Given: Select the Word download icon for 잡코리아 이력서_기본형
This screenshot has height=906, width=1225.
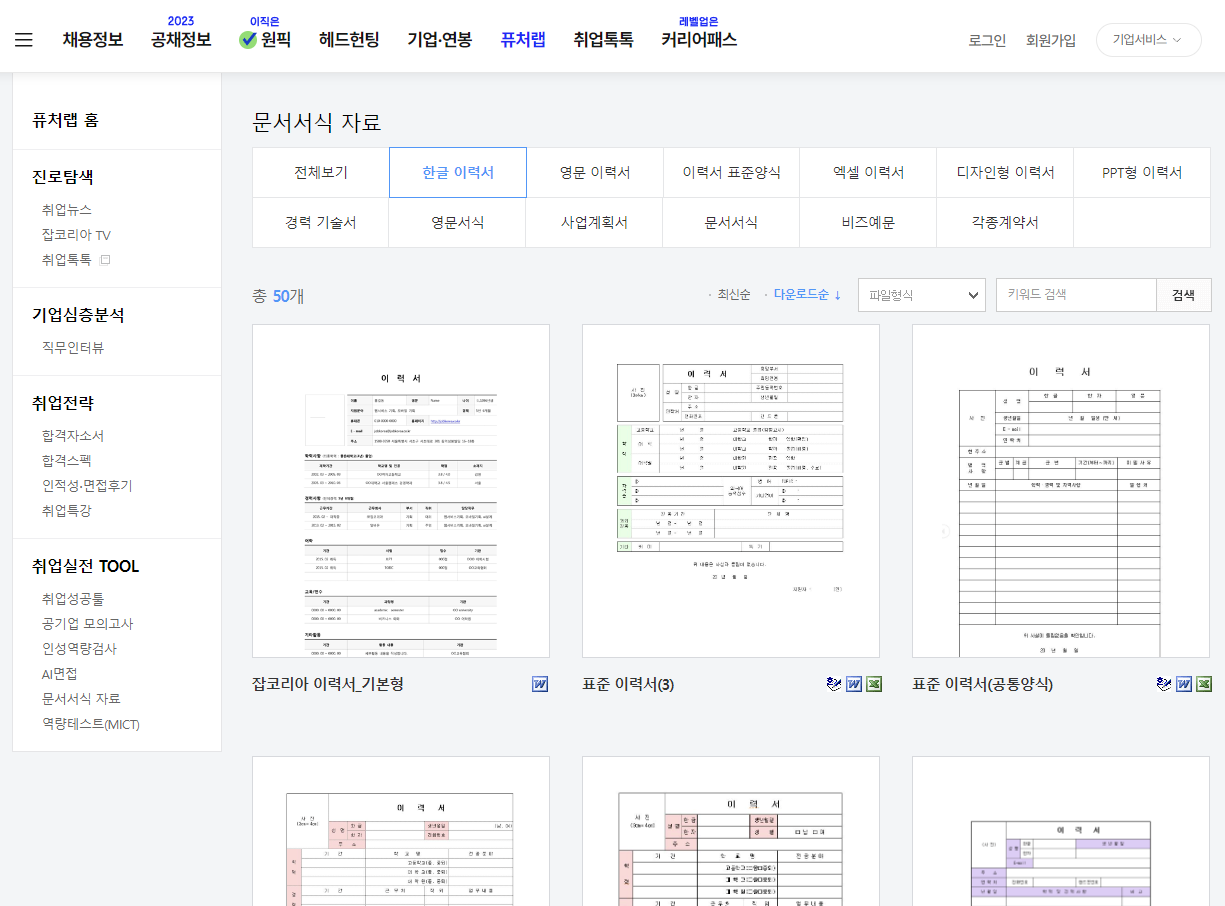Looking at the screenshot, I should pyautogui.click(x=539, y=684).
